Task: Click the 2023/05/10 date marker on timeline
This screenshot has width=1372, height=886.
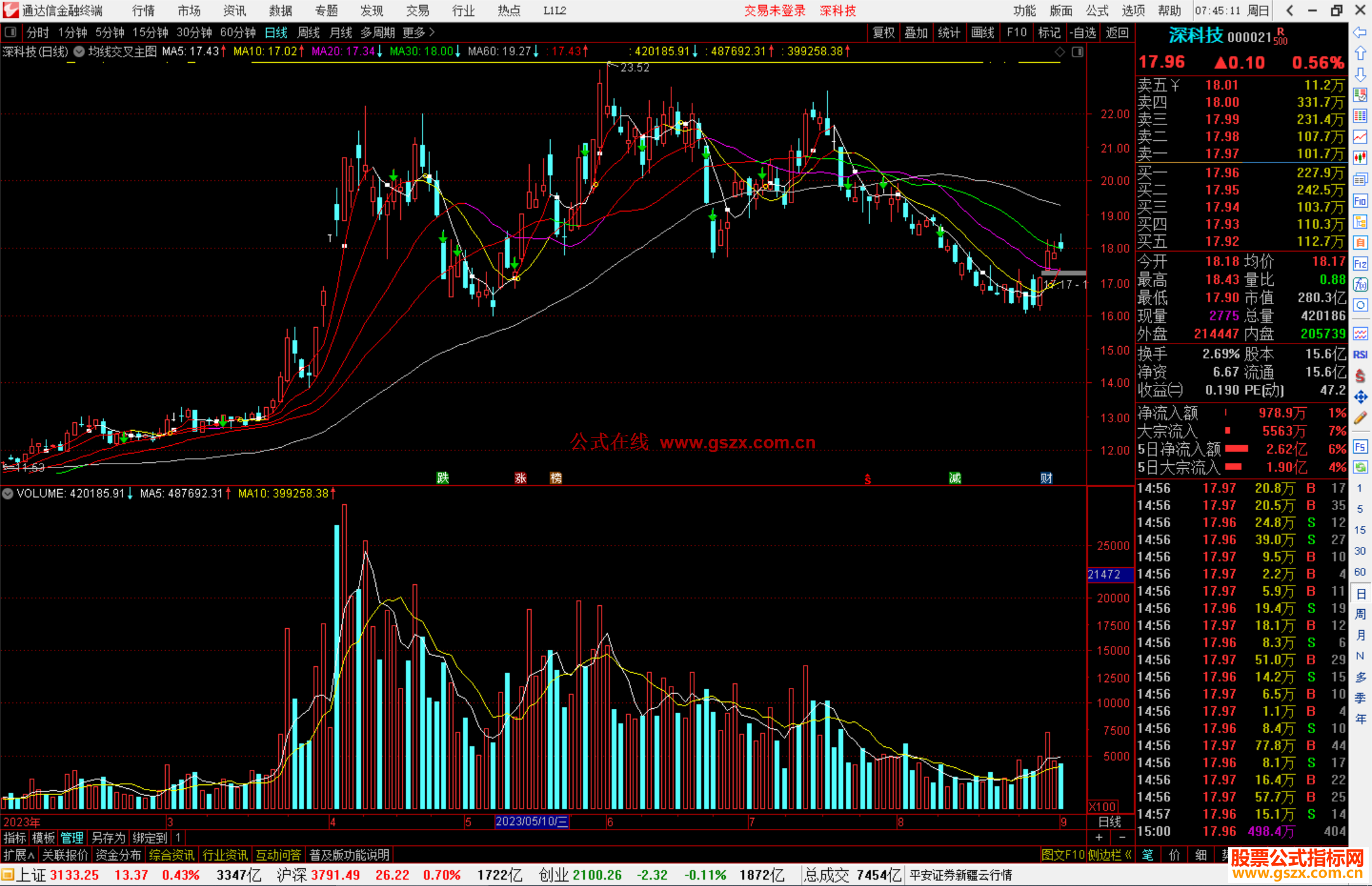Action: 532,821
